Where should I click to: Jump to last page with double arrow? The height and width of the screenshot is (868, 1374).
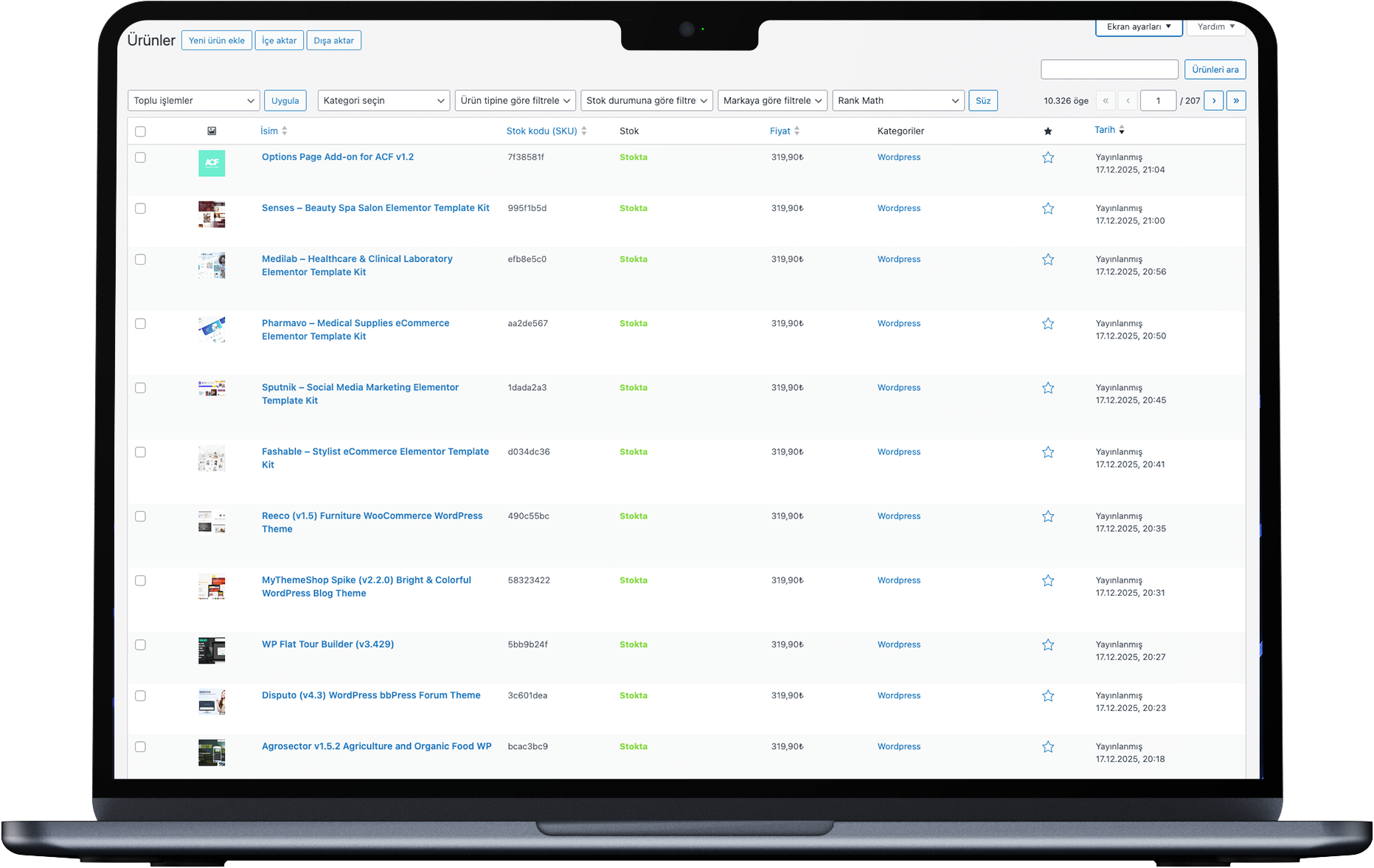(1235, 101)
